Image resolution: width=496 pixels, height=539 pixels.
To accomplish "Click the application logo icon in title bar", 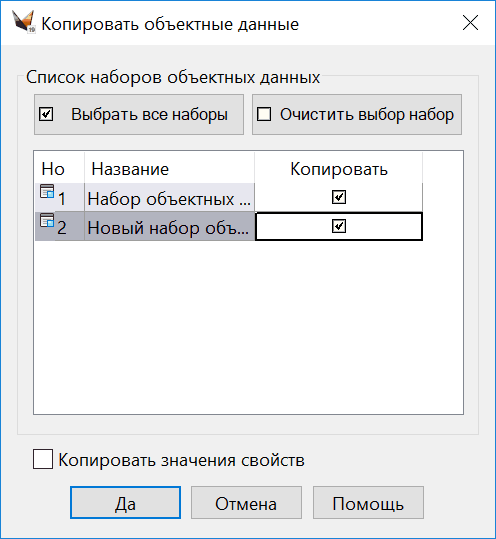I will pyautogui.click(x=24, y=22).
